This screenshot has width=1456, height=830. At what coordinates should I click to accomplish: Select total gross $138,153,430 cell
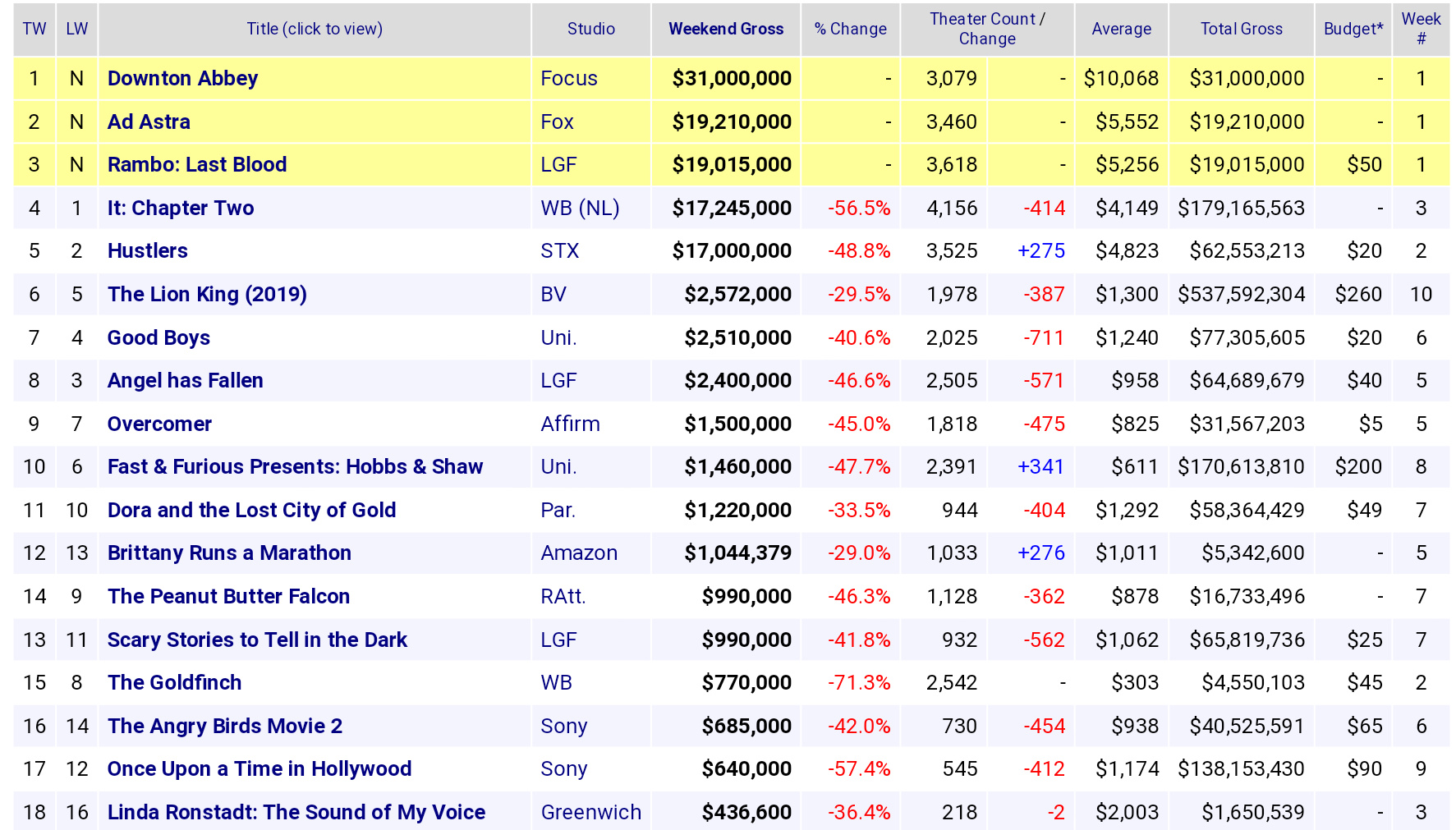pos(1241,769)
